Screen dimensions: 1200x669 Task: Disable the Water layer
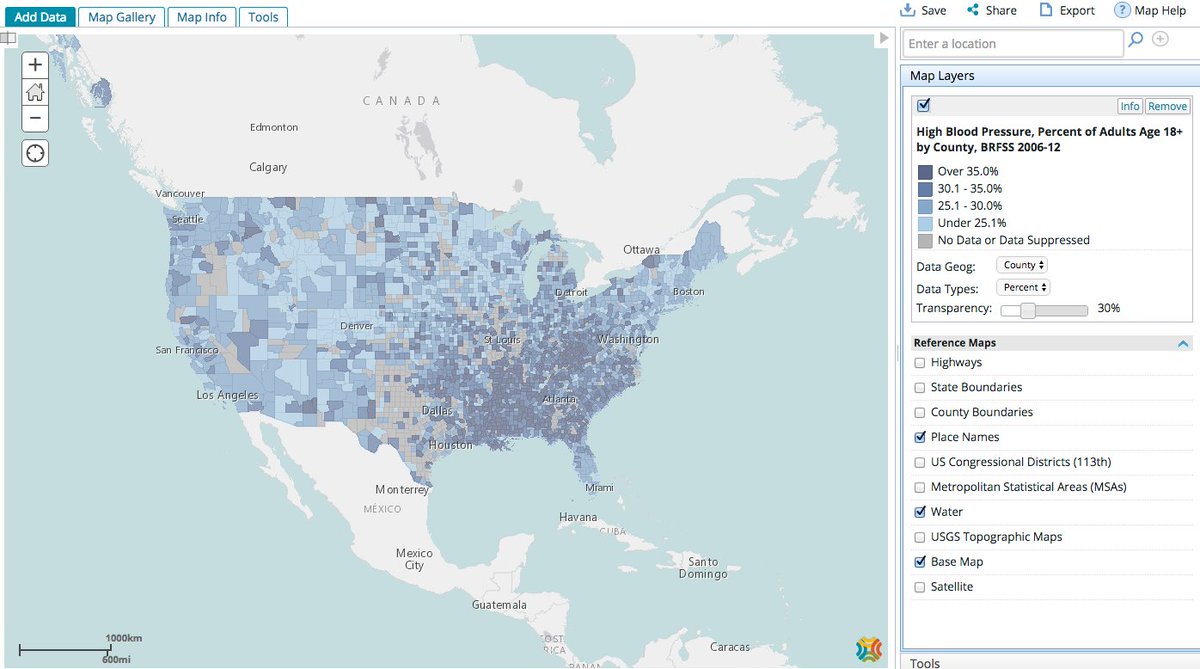919,512
